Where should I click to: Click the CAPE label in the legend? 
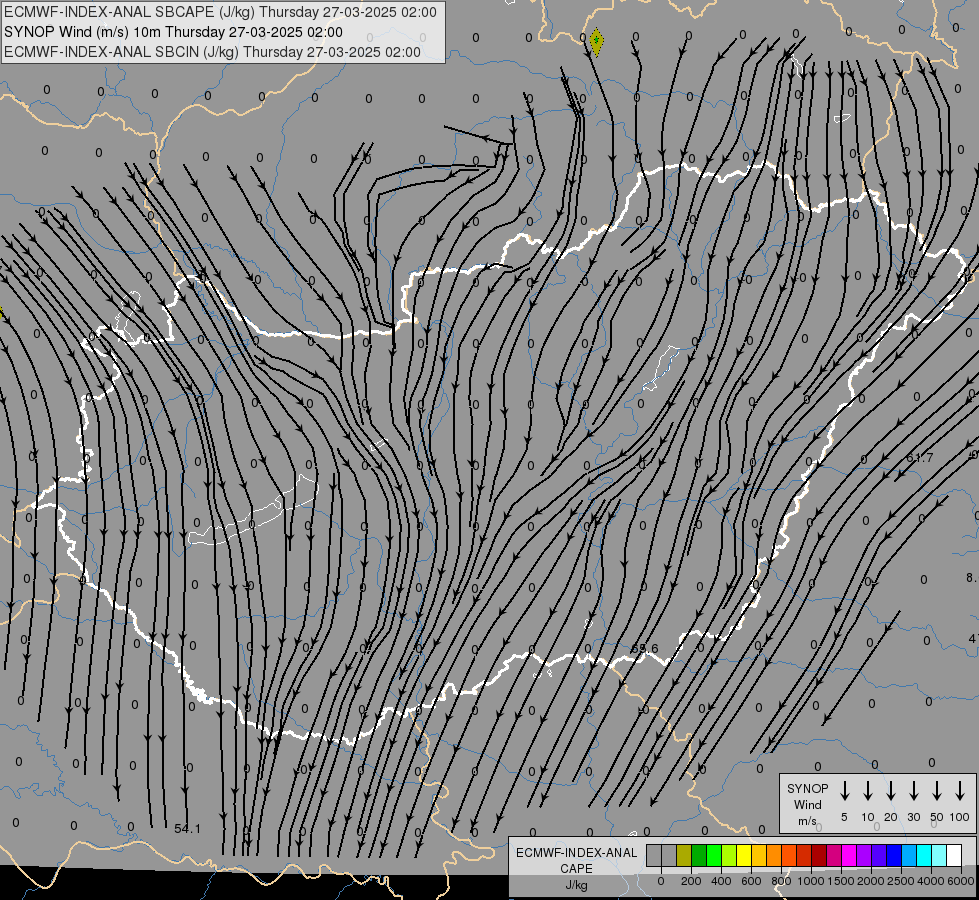click(x=576, y=869)
